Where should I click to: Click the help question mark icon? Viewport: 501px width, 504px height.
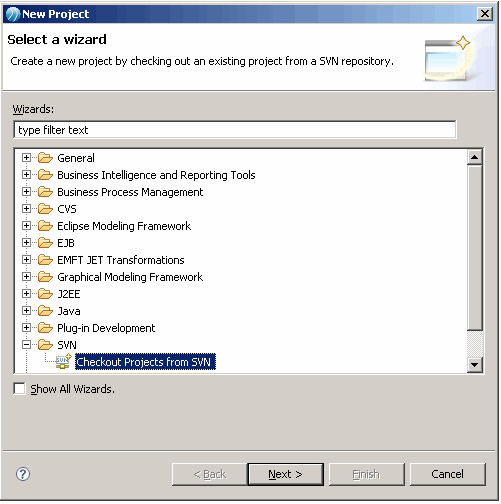click(x=23, y=474)
